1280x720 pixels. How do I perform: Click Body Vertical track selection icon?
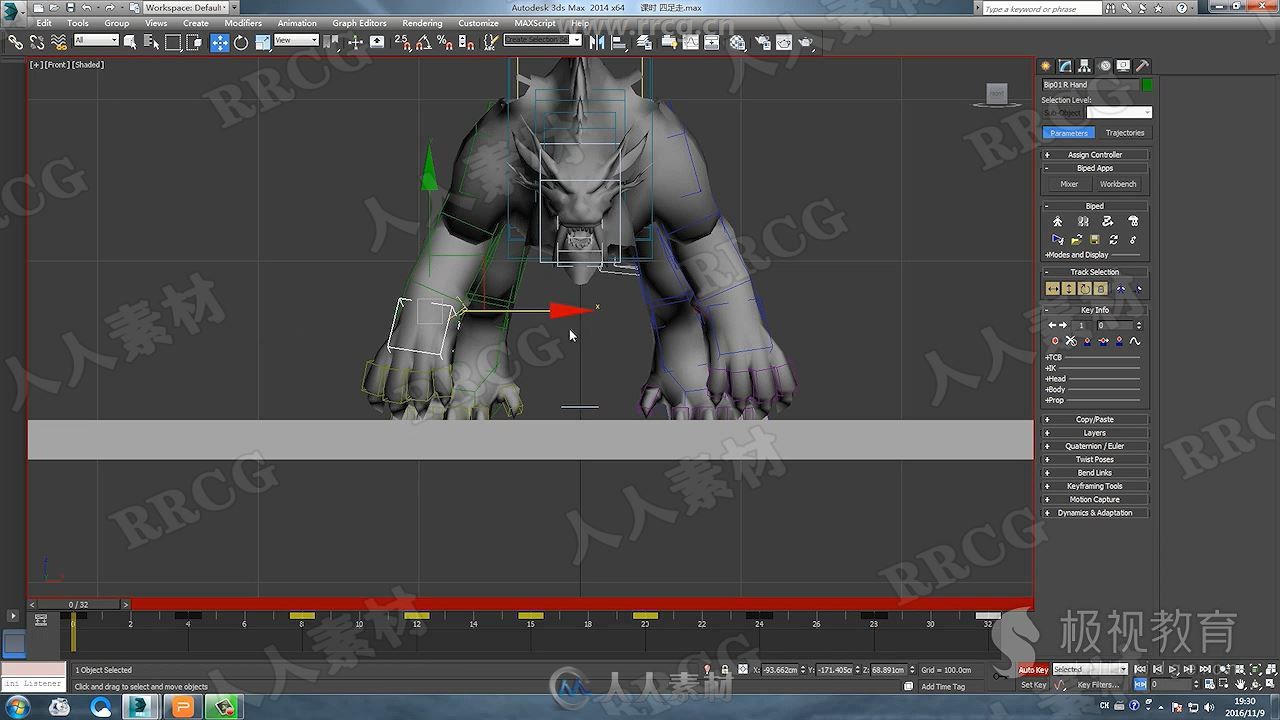pyautogui.click(x=1068, y=289)
